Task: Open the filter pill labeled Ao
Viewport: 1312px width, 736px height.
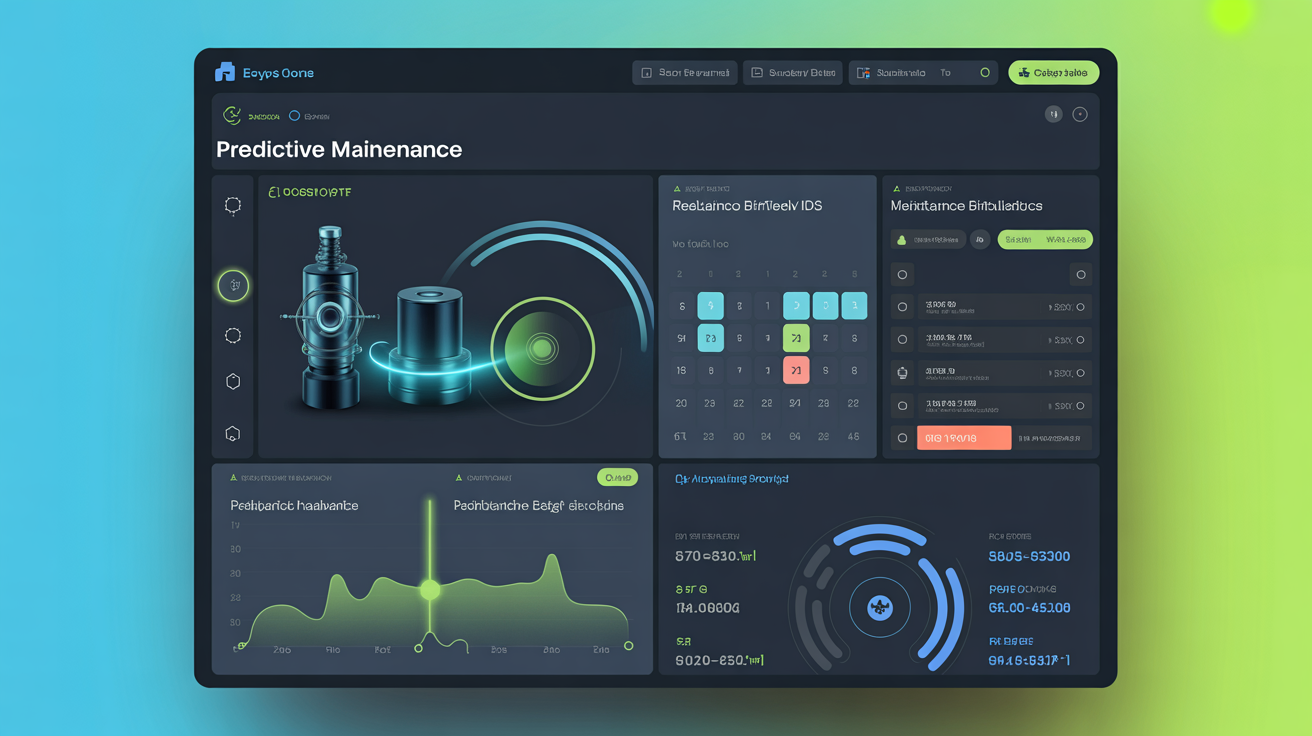Action: 981,239
